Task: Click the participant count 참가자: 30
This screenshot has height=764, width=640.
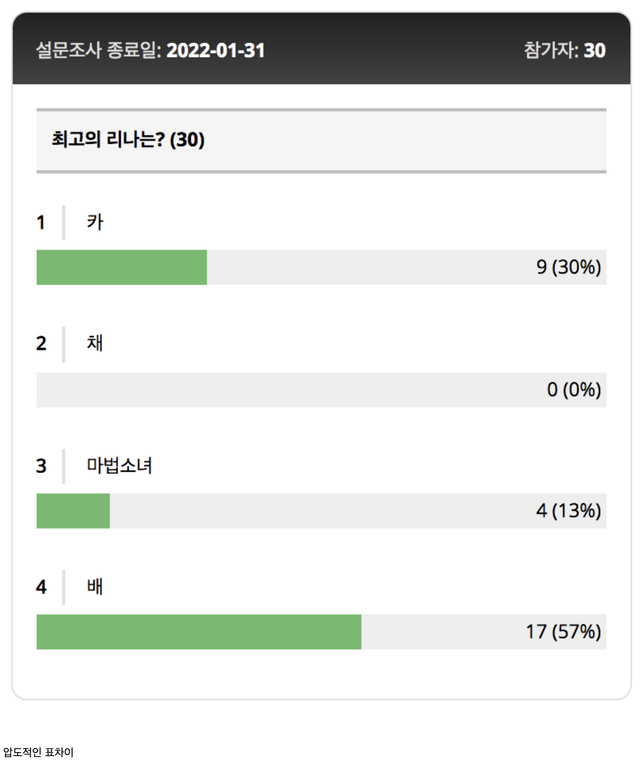Action: [564, 50]
